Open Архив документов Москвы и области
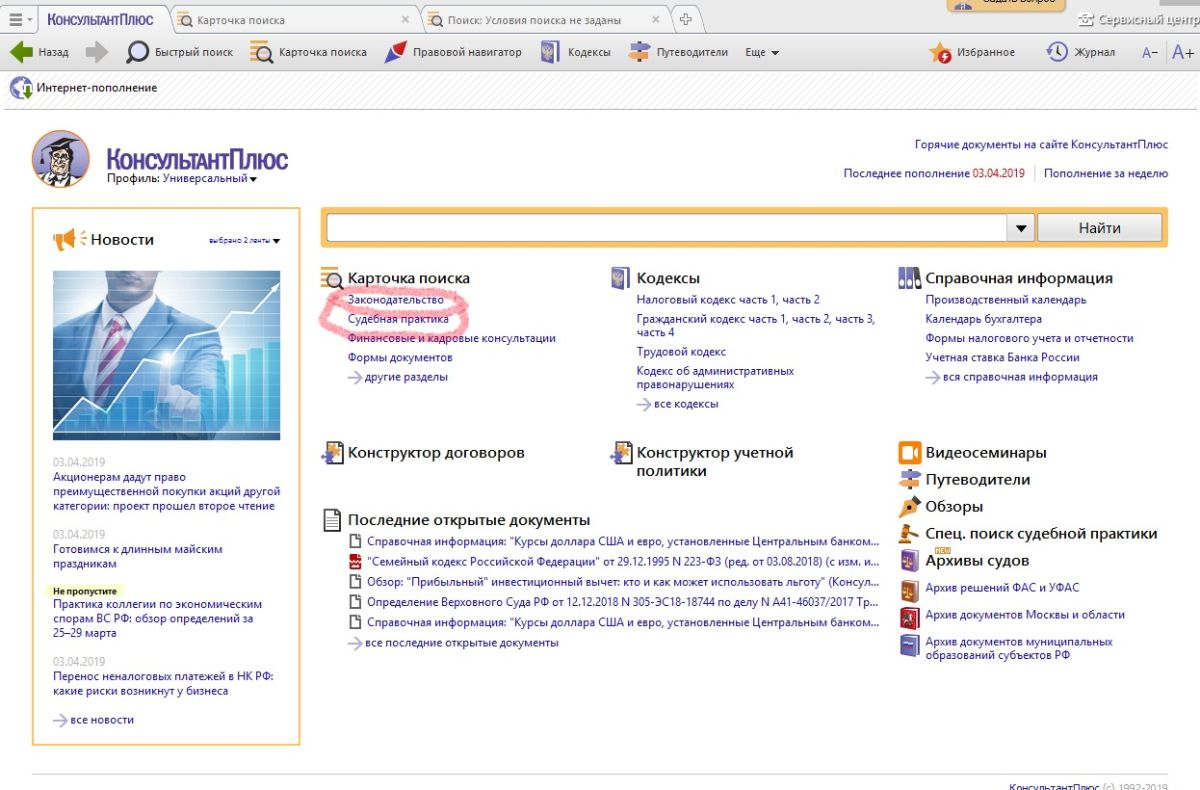The height and width of the screenshot is (790, 1200). 1025,615
